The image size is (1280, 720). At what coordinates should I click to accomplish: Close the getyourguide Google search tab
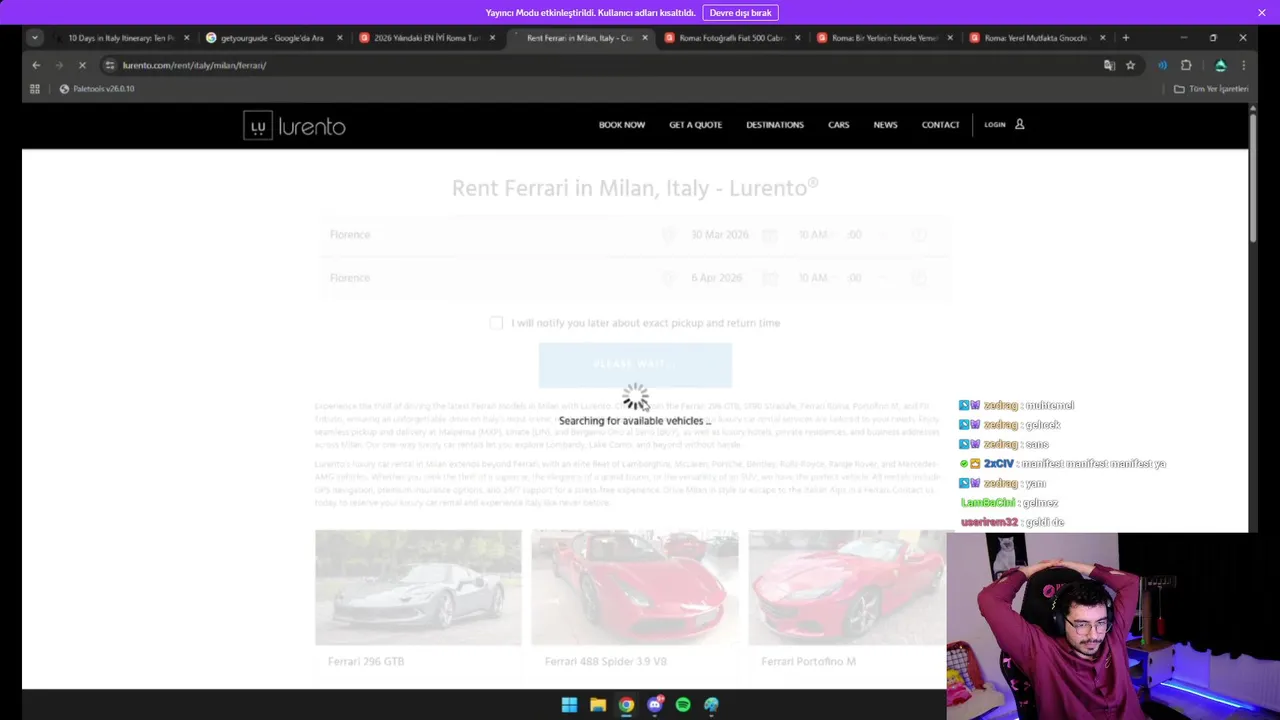[x=339, y=38]
